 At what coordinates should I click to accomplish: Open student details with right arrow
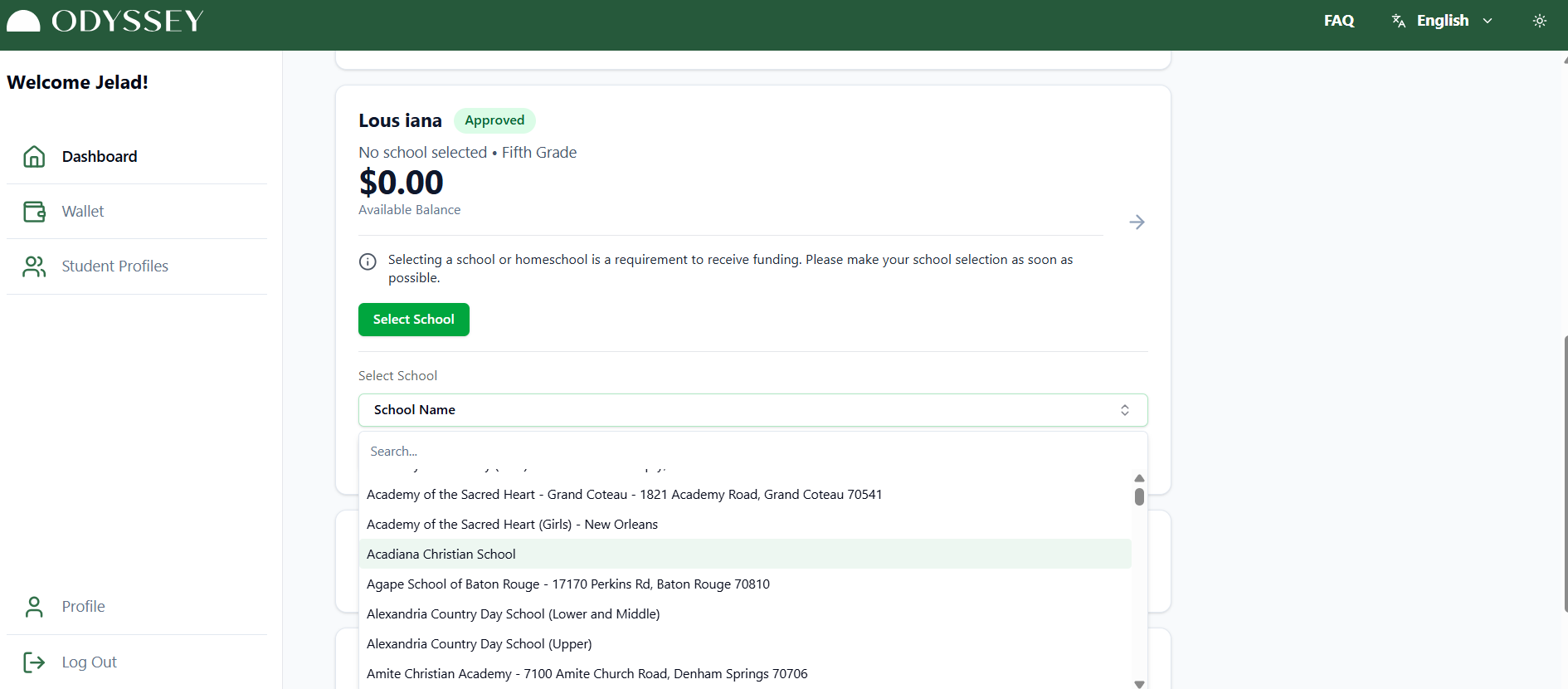(1137, 222)
